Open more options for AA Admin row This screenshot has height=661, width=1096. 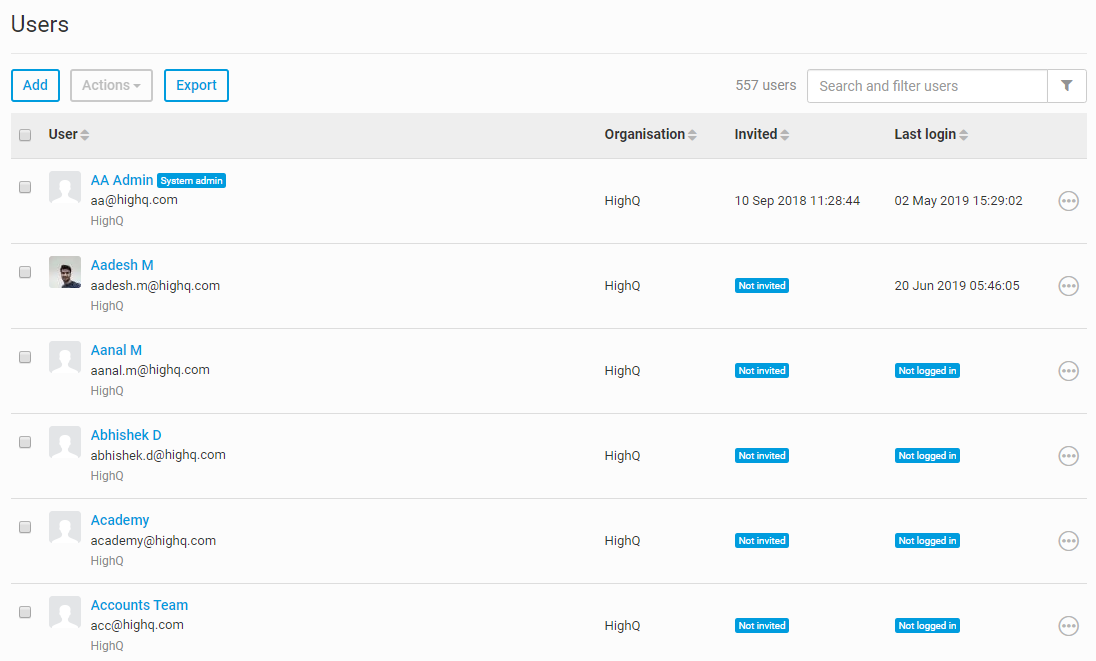[1068, 201]
